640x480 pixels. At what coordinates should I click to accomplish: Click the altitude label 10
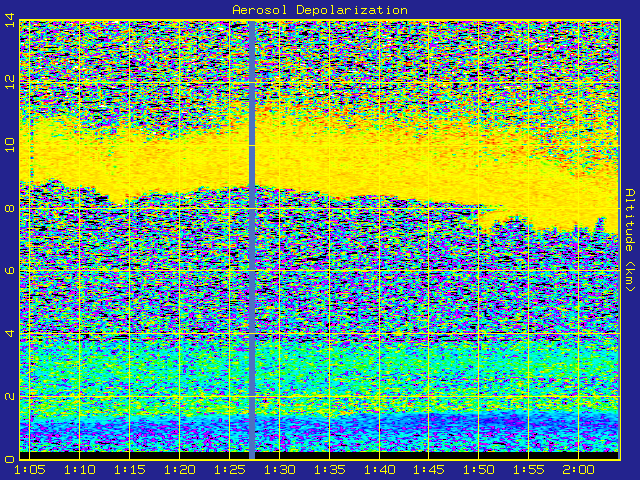[x=10, y=145]
